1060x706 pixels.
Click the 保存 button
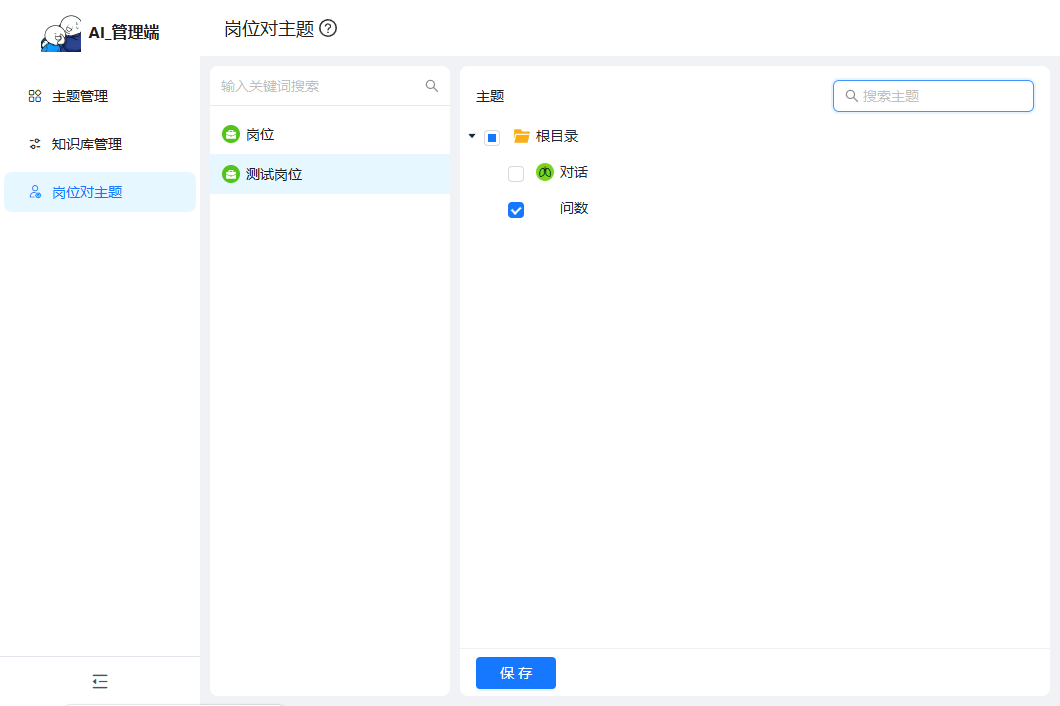(516, 673)
